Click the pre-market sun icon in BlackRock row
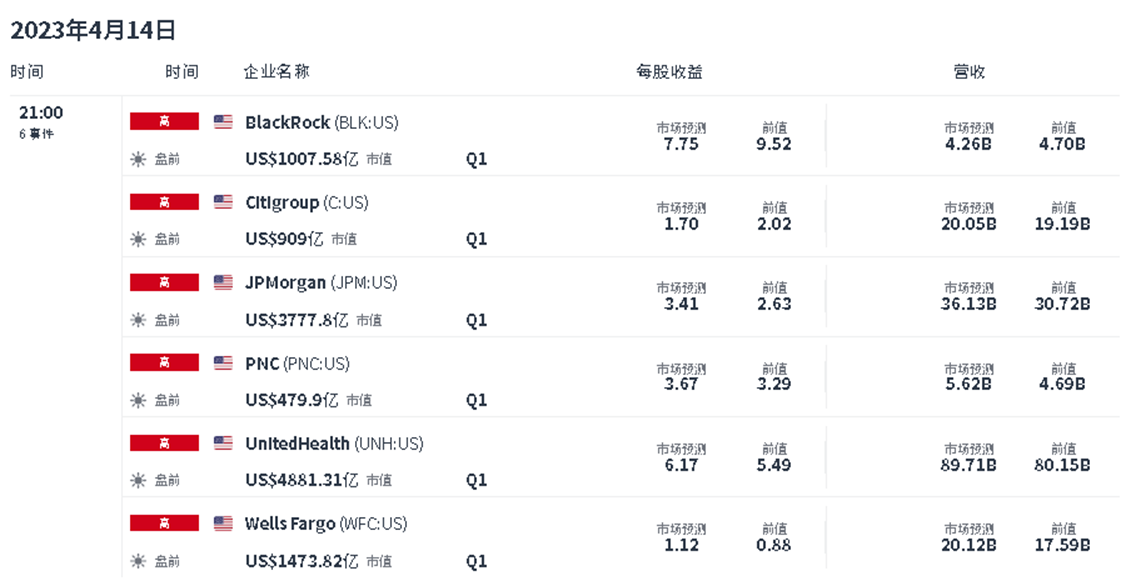 click(138, 159)
